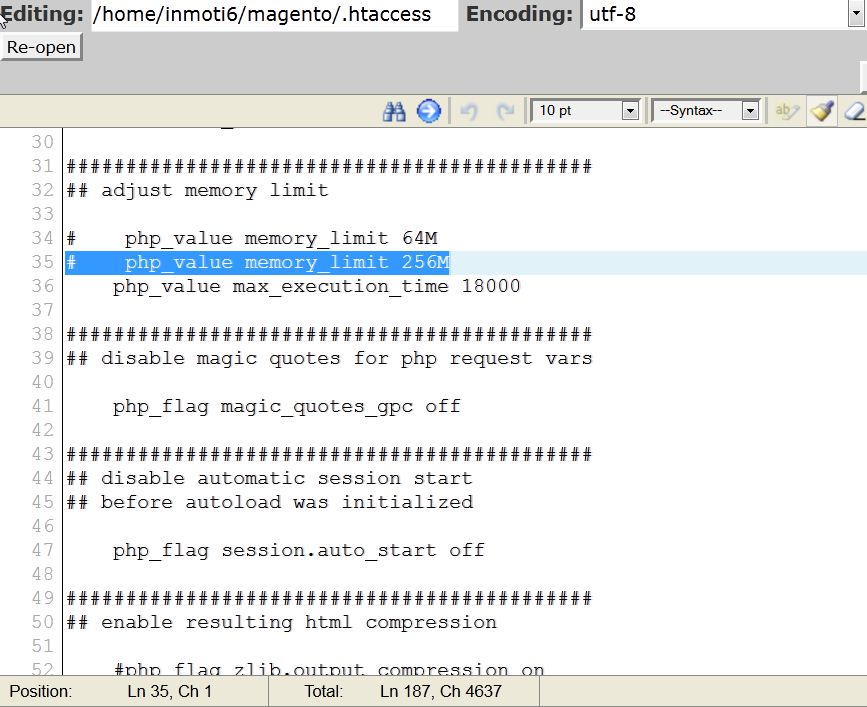Click '## adjust memory limit' comment line
This screenshot has height=707, width=867.
(197, 190)
